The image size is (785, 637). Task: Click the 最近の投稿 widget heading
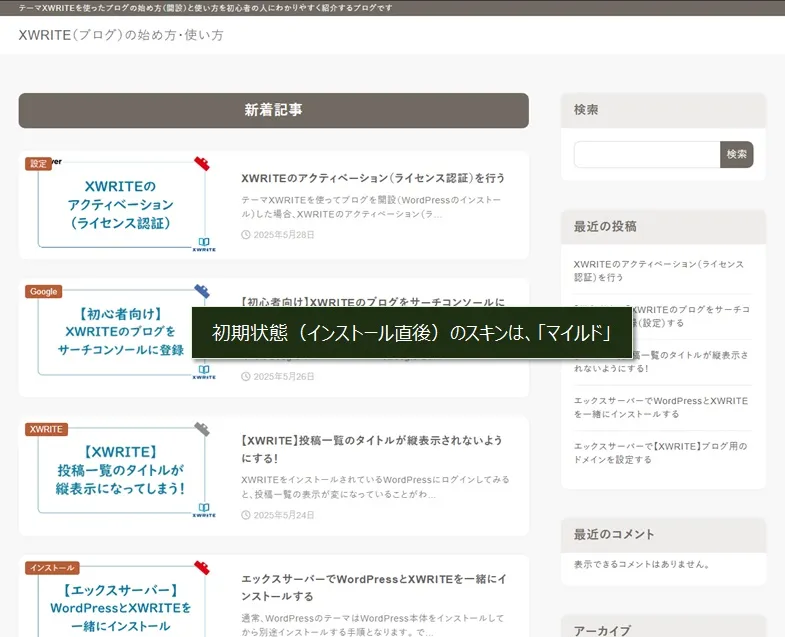(663, 227)
